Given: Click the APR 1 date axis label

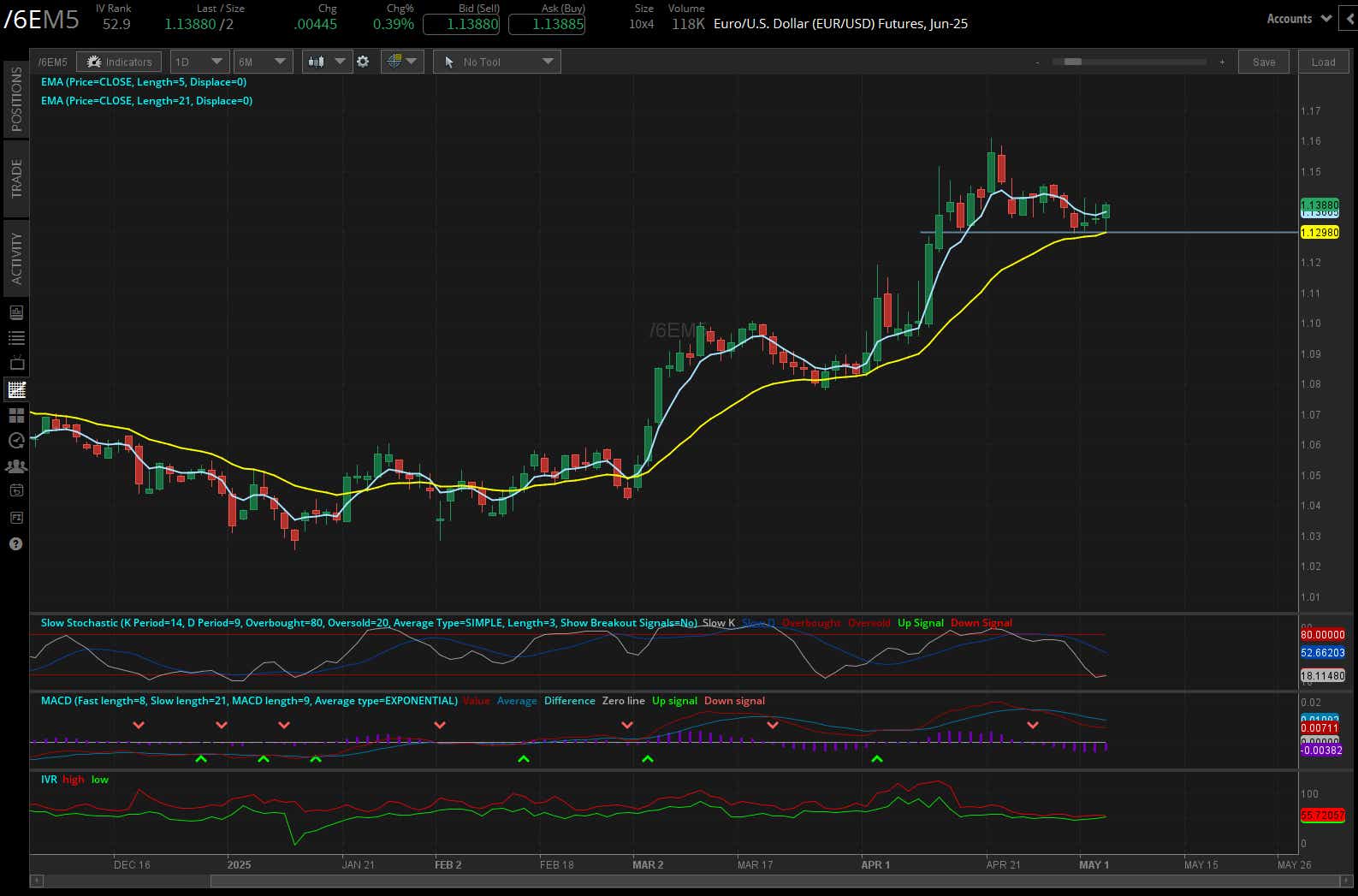Looking at the screenshot, I should point(875,865).
